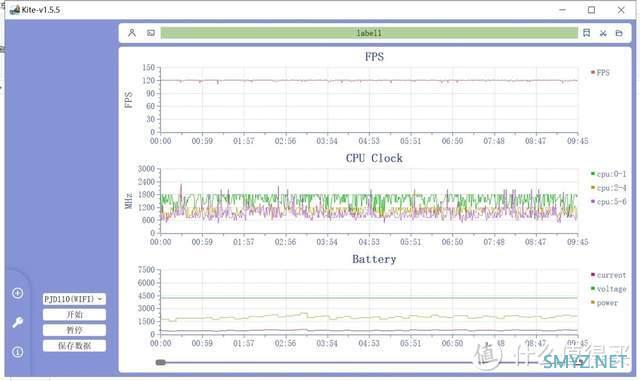Open the wrench settings icon in sidebar

(18, 322)
